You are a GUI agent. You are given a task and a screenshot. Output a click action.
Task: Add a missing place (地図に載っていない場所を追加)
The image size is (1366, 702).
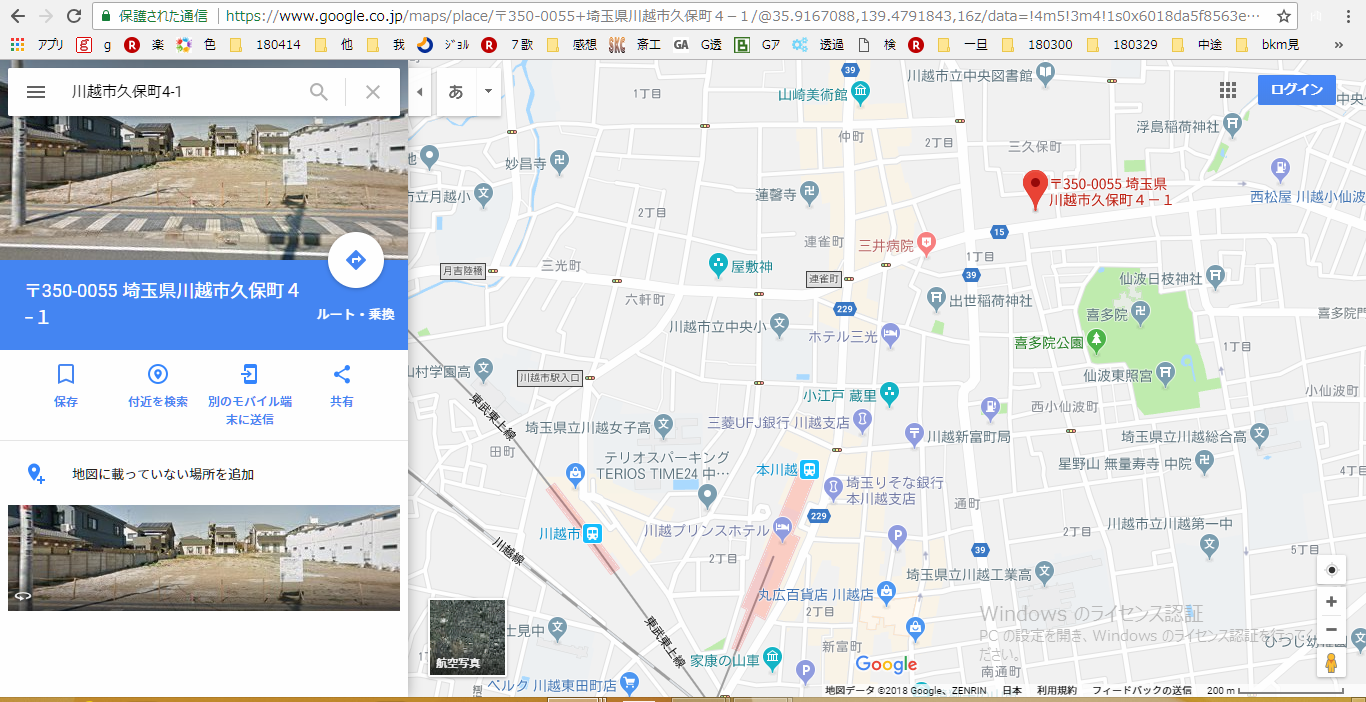click(x=162, y=474)
